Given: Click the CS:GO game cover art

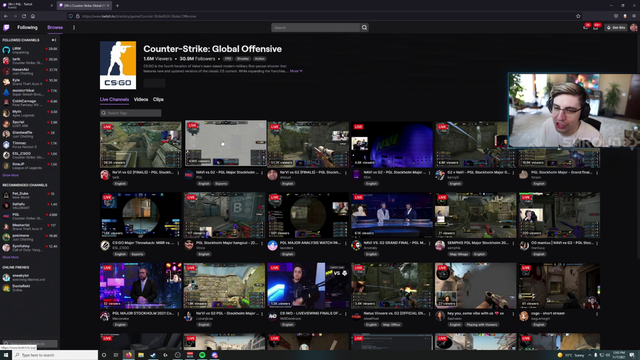Looking at the screenshot, I should (118, 65).
